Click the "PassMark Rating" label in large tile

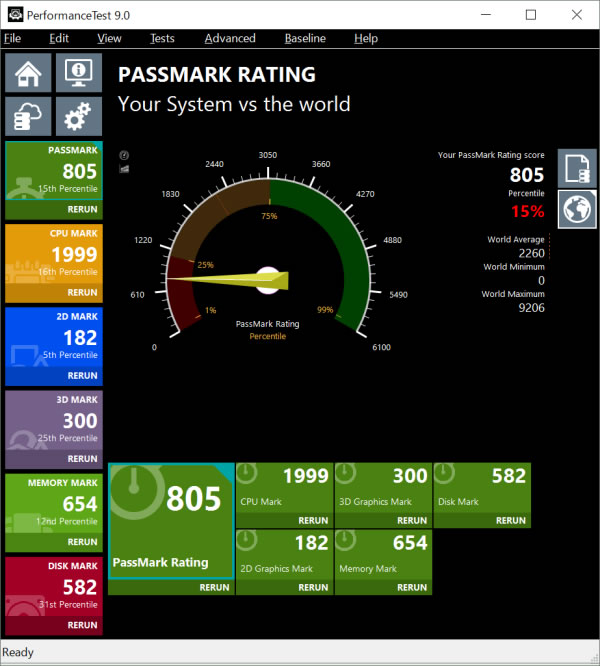(x=161, y=562)
